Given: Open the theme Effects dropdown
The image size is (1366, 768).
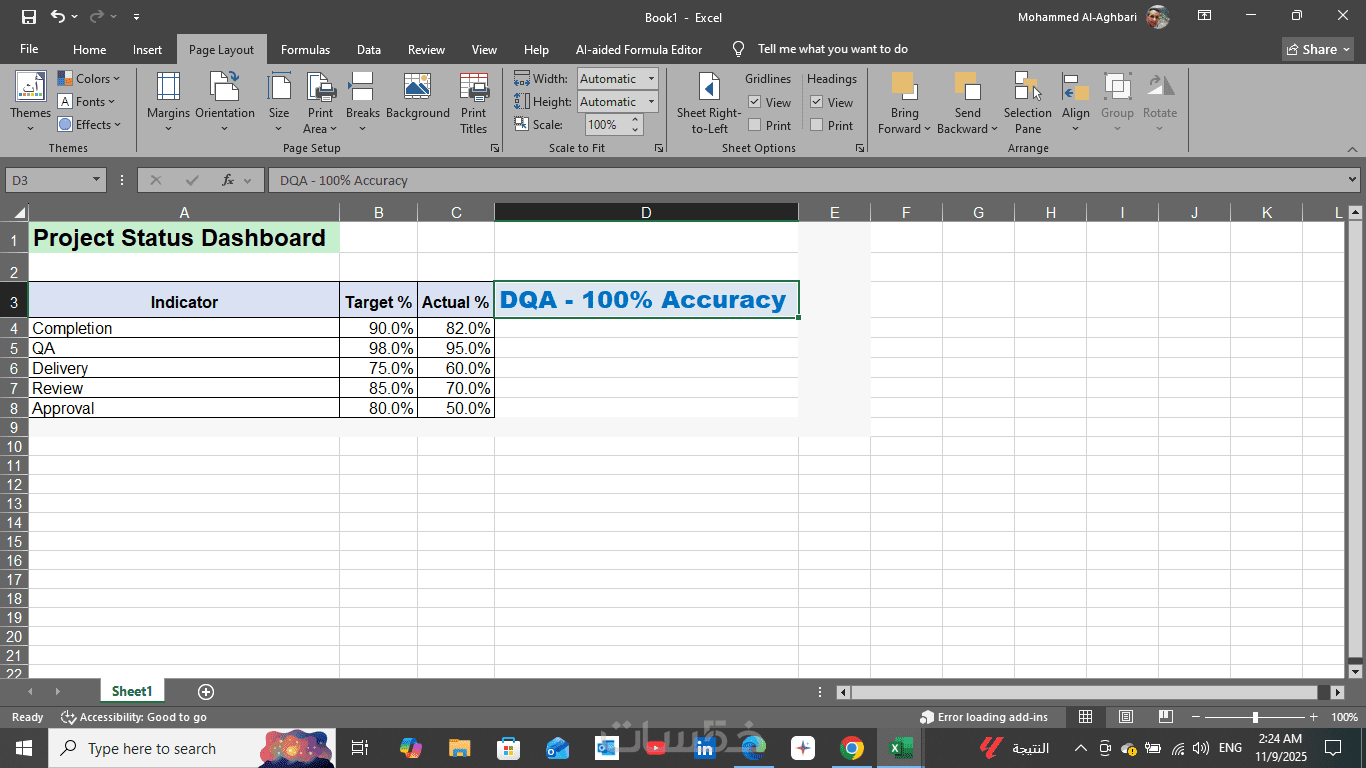Looking at the screenshot, I should pos(90,124).
